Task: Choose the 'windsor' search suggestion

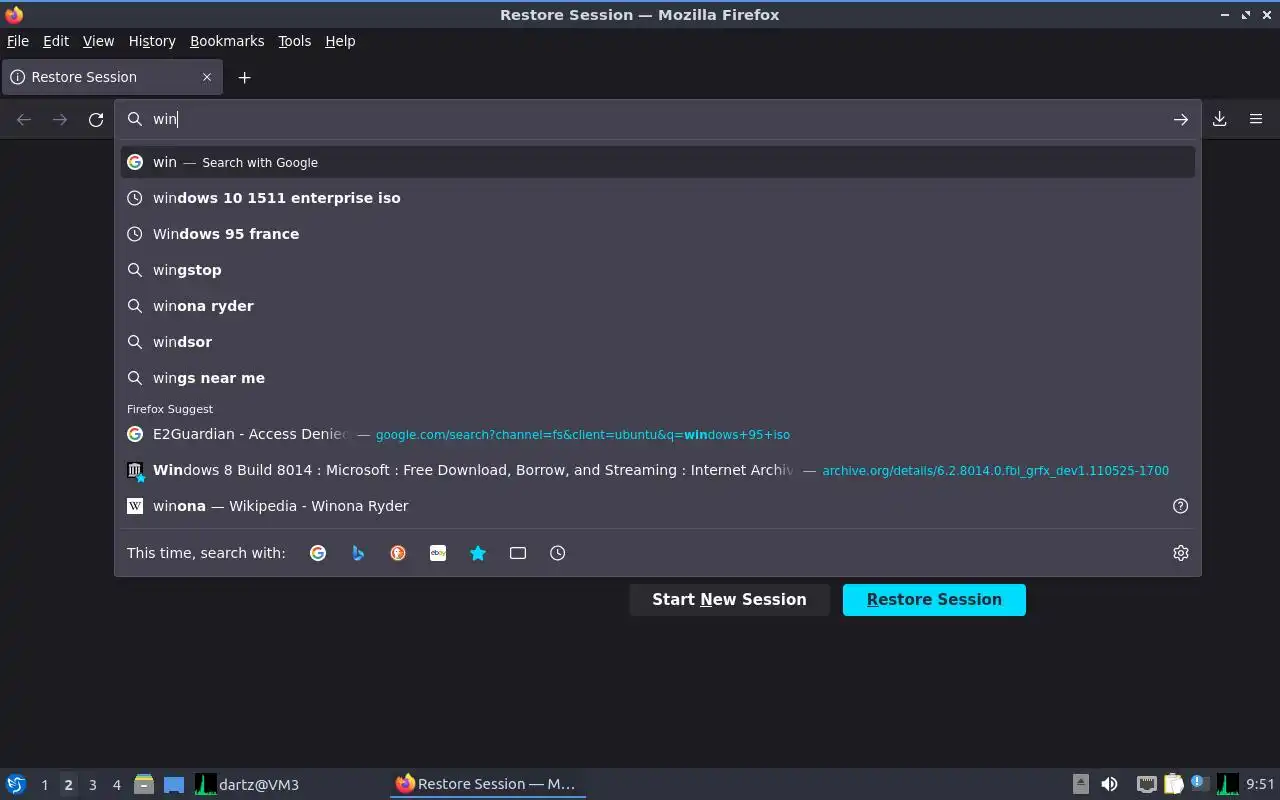Action: (658, 342)
